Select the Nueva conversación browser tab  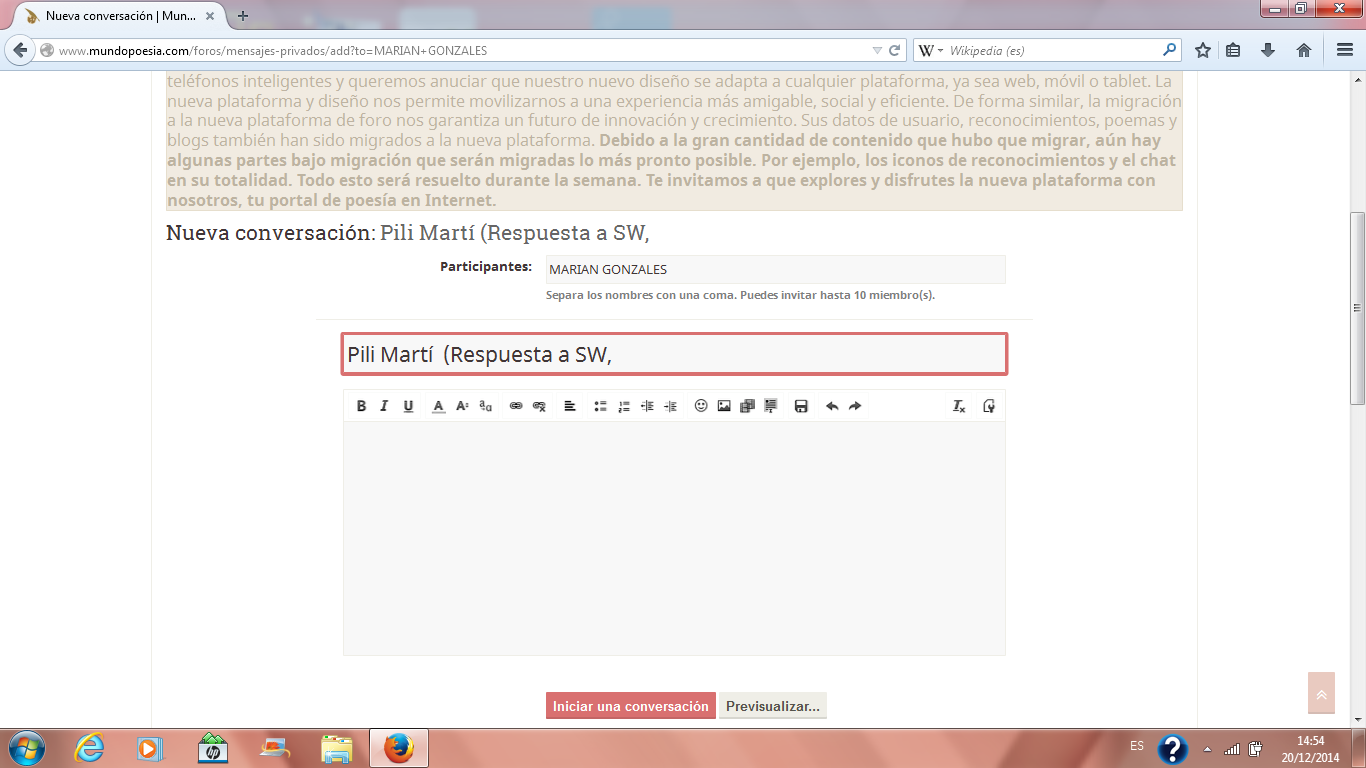click(118, 16)
